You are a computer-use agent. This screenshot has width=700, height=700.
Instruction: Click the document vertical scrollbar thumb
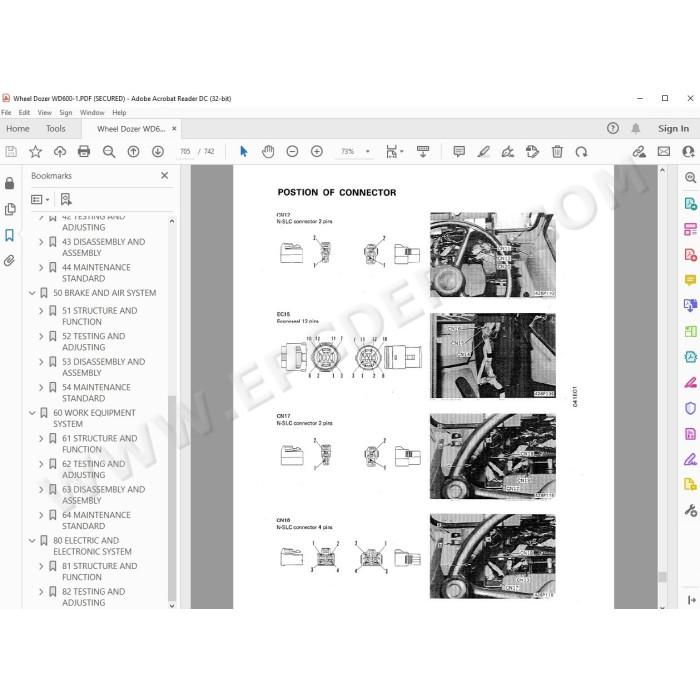[x=662, y=577]
